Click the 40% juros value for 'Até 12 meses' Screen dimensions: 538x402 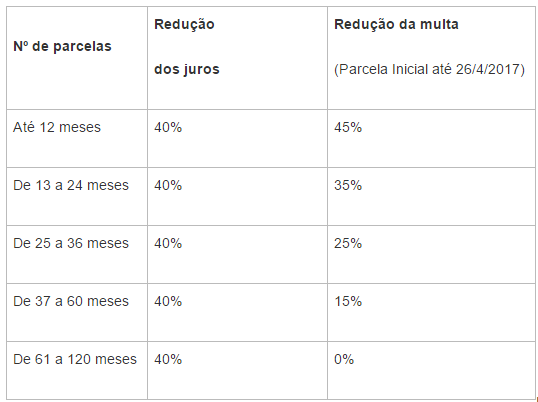click(x=168, y=127)
